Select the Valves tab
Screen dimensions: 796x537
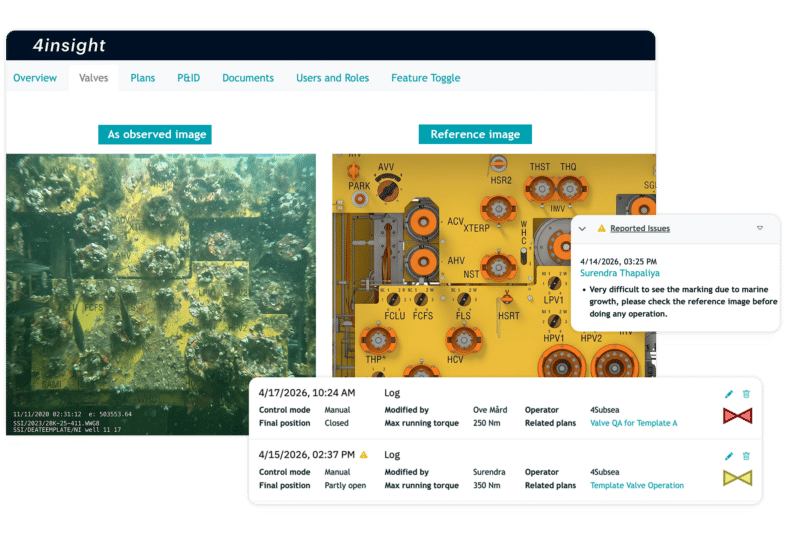[93, 78]
